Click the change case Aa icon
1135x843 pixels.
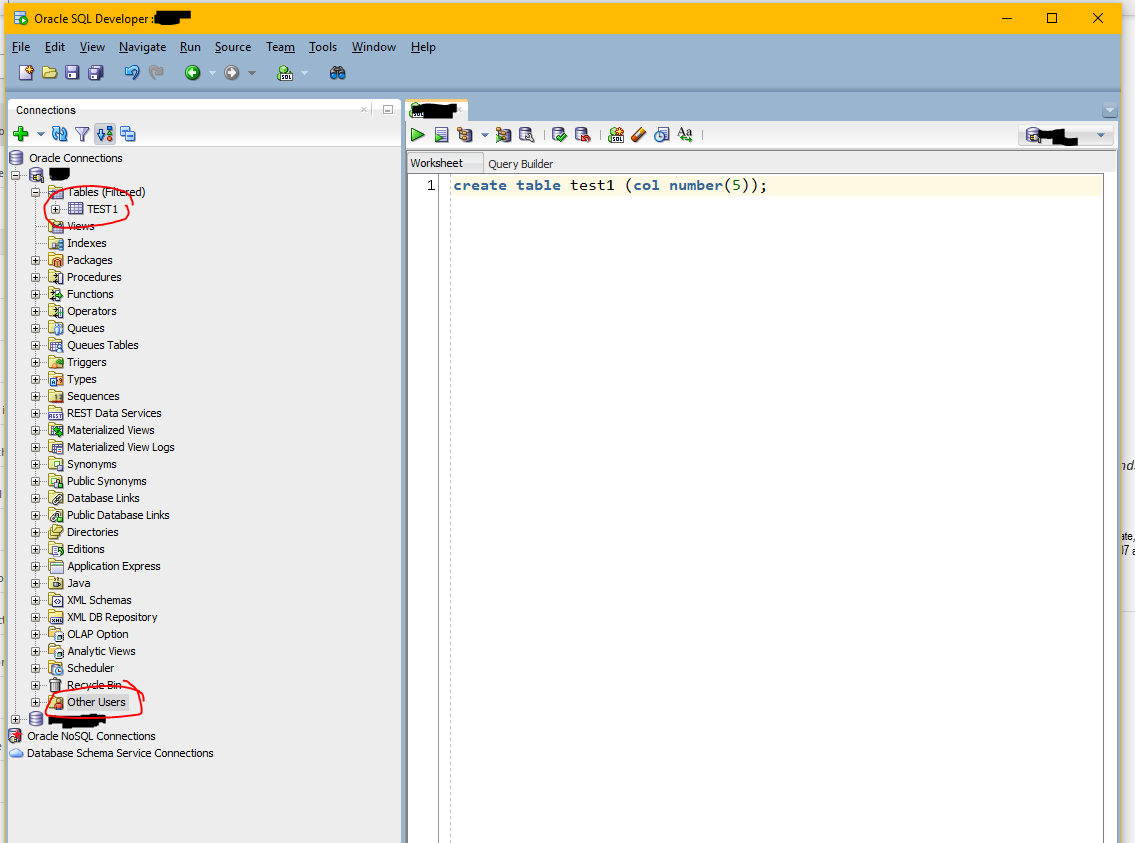click(x=685, y=135)
